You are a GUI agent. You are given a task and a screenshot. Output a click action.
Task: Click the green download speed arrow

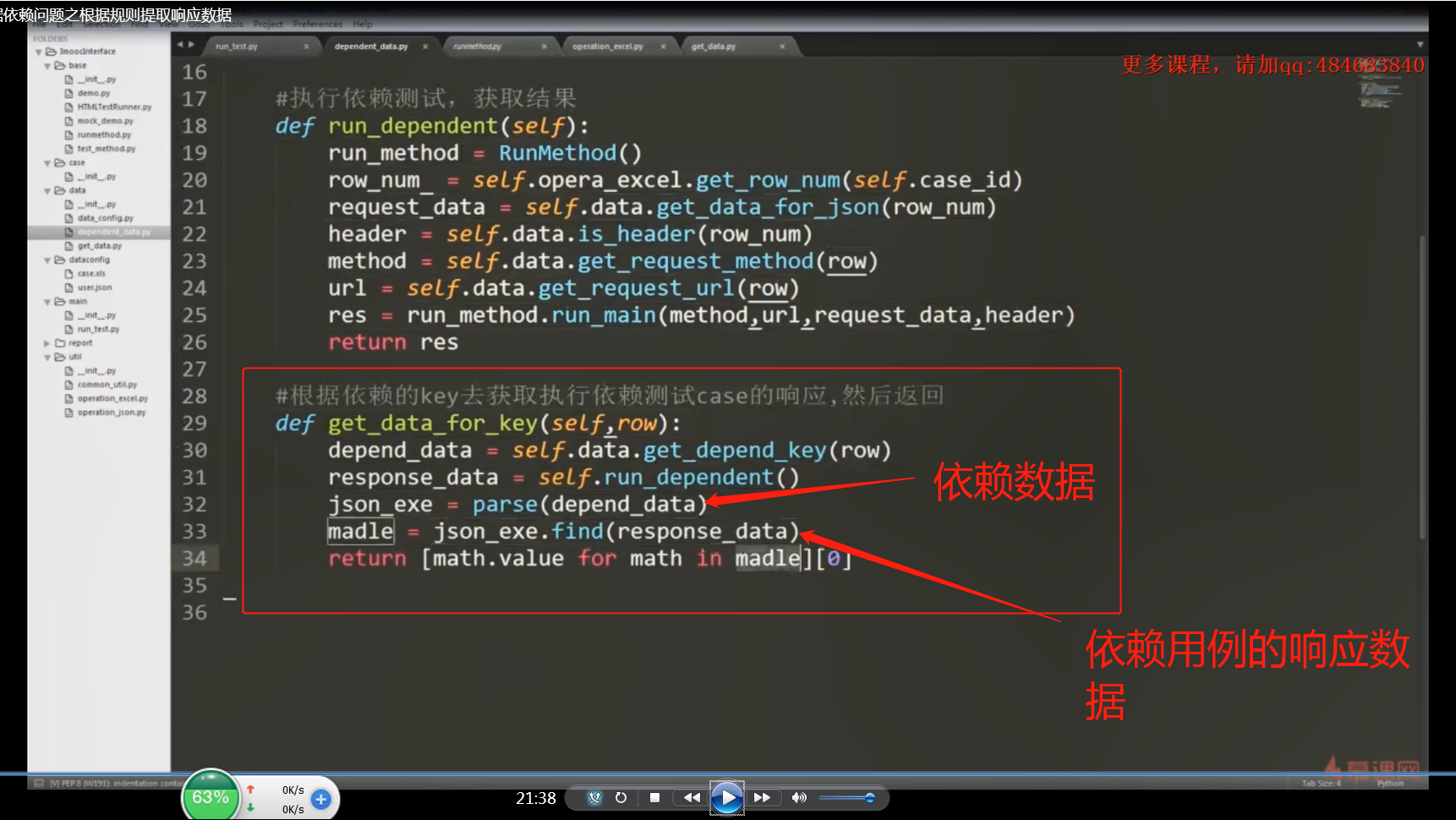pos(250,808)
